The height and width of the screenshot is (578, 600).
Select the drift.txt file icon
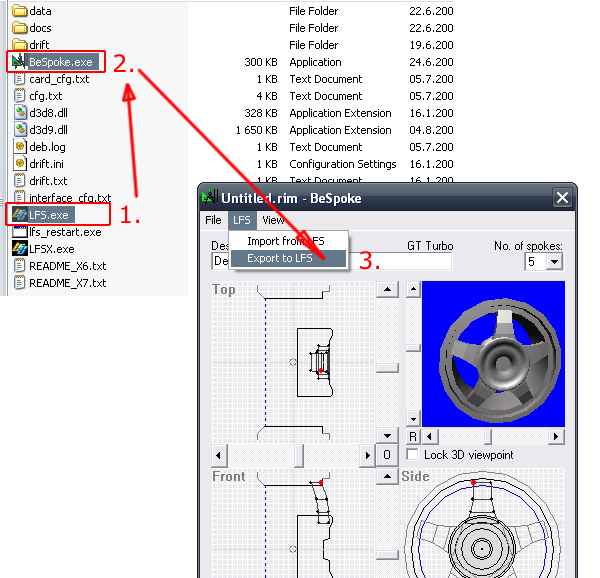20,181
